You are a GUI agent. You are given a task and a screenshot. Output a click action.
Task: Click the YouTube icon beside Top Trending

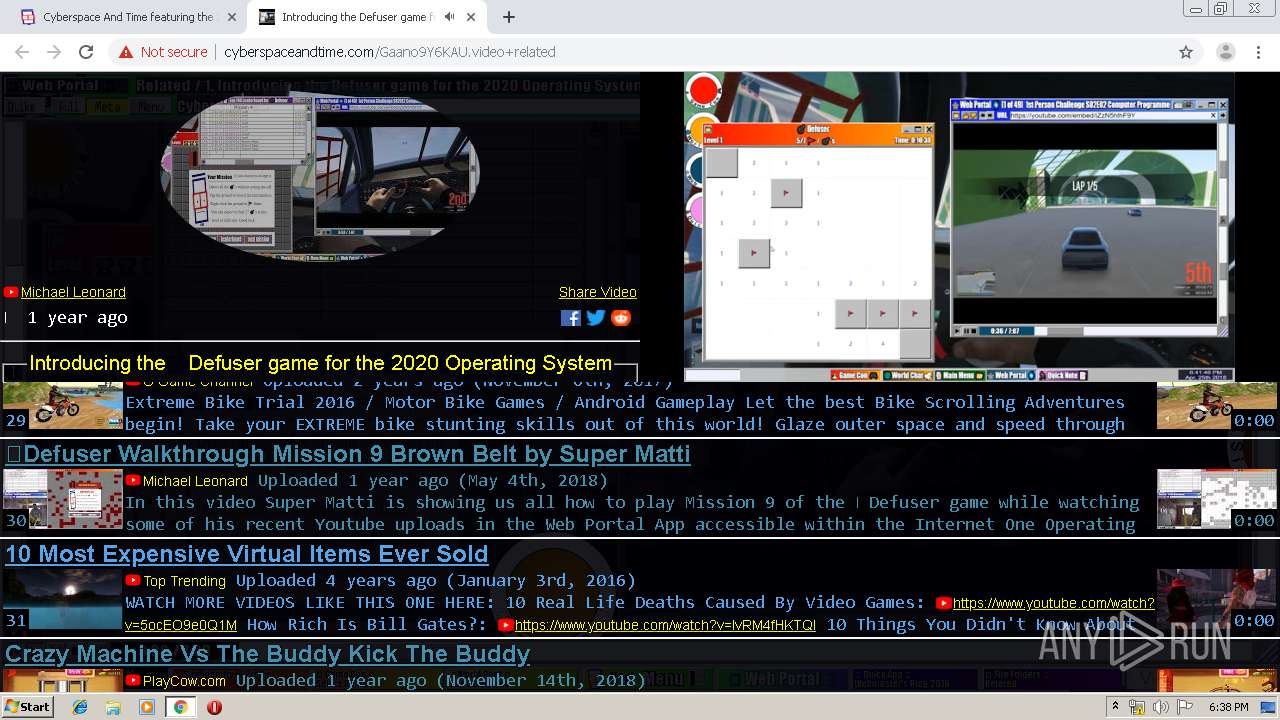(x=133, y=581)
